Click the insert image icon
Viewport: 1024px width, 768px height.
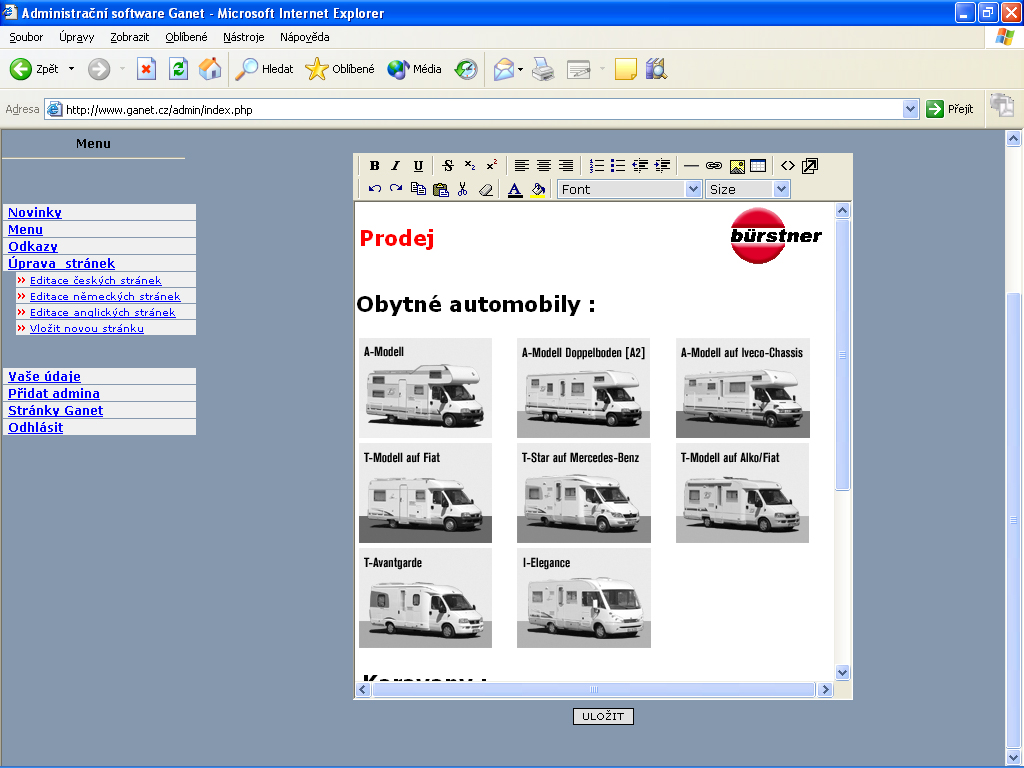(x=736, y=166)
